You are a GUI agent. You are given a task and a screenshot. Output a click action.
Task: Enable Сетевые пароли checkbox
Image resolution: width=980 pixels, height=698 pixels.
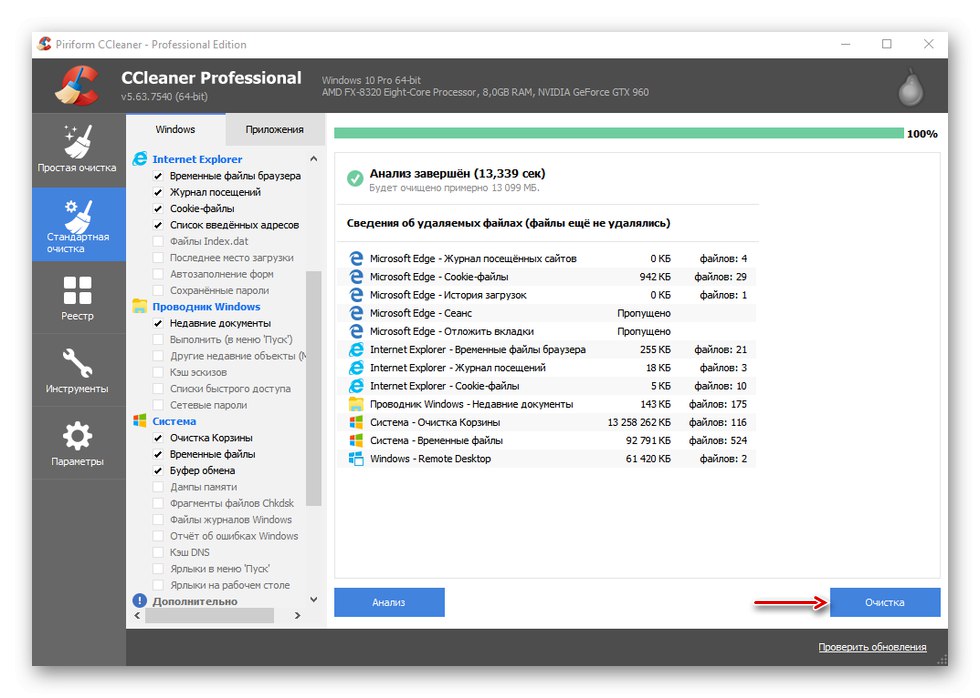158,405
